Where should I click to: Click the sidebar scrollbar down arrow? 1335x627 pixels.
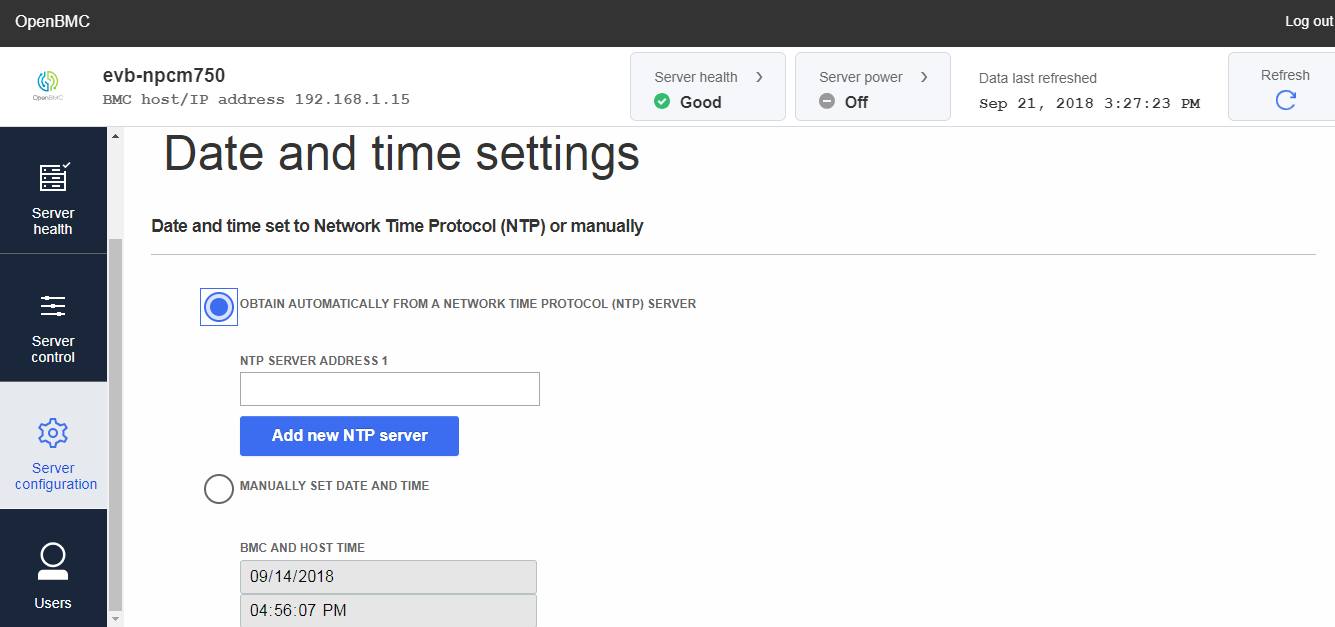coord(115,619)
